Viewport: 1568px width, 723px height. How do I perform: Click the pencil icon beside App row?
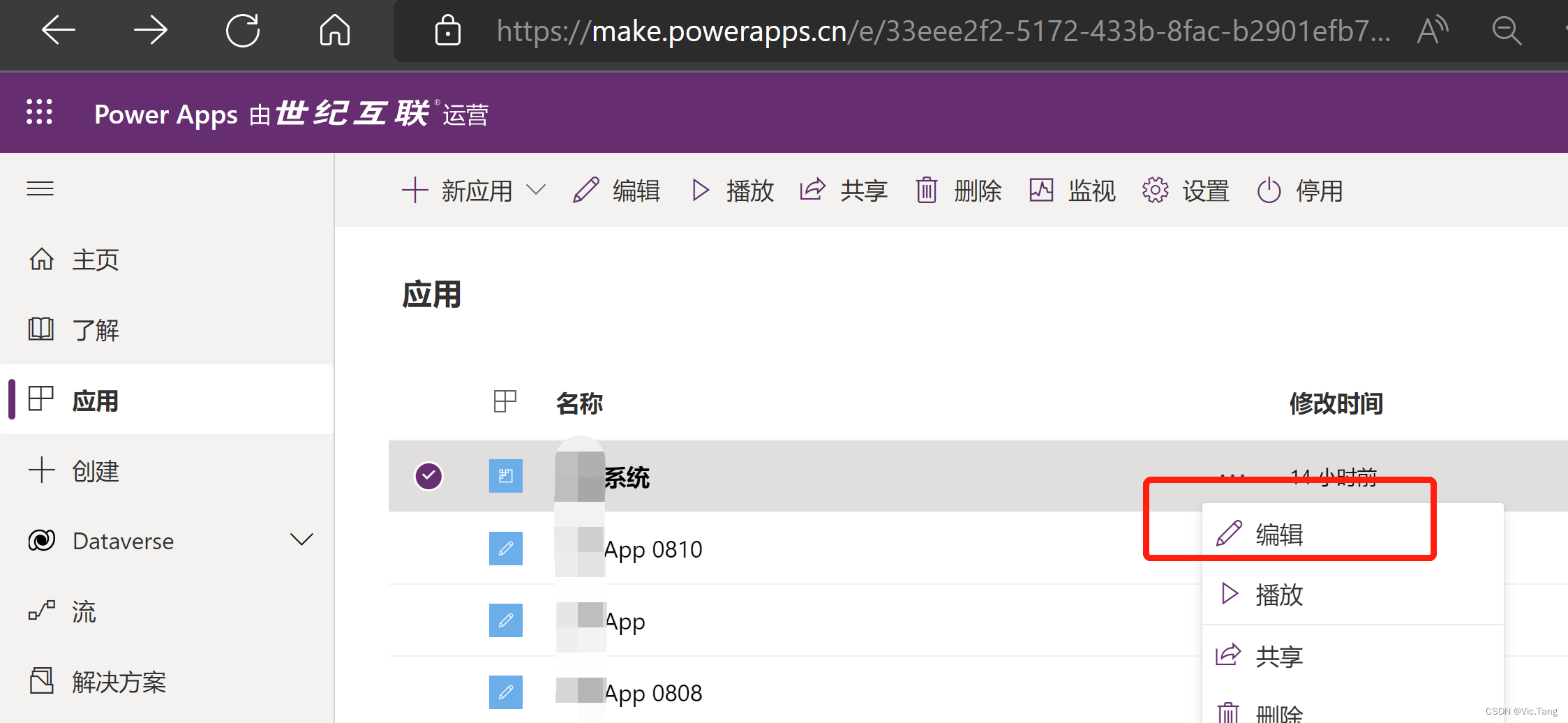pos(506,620)
